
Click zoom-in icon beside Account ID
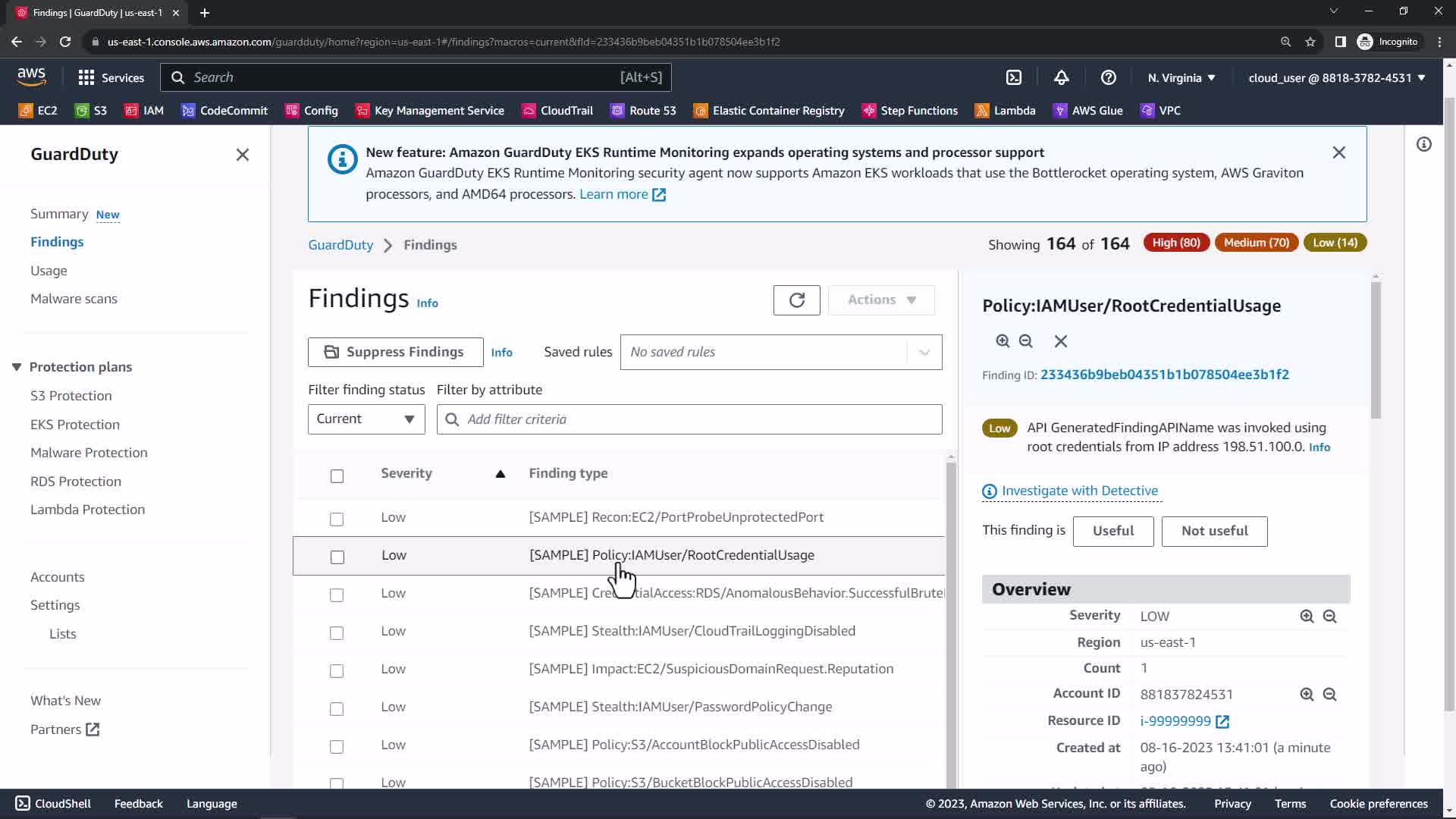(x=1307, y=695)
